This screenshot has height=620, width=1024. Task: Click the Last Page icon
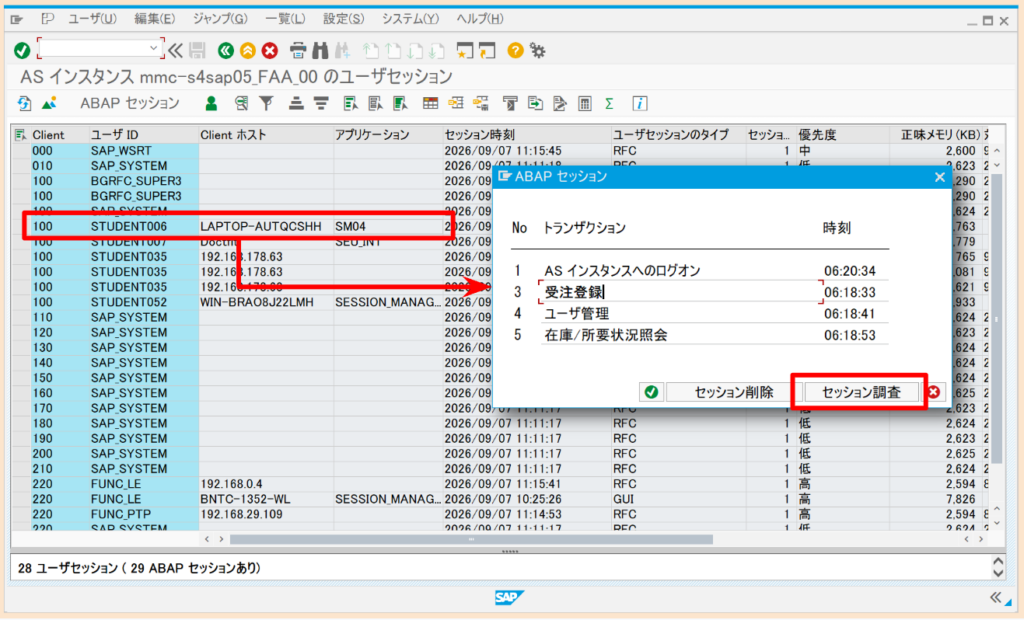(437, 50)
